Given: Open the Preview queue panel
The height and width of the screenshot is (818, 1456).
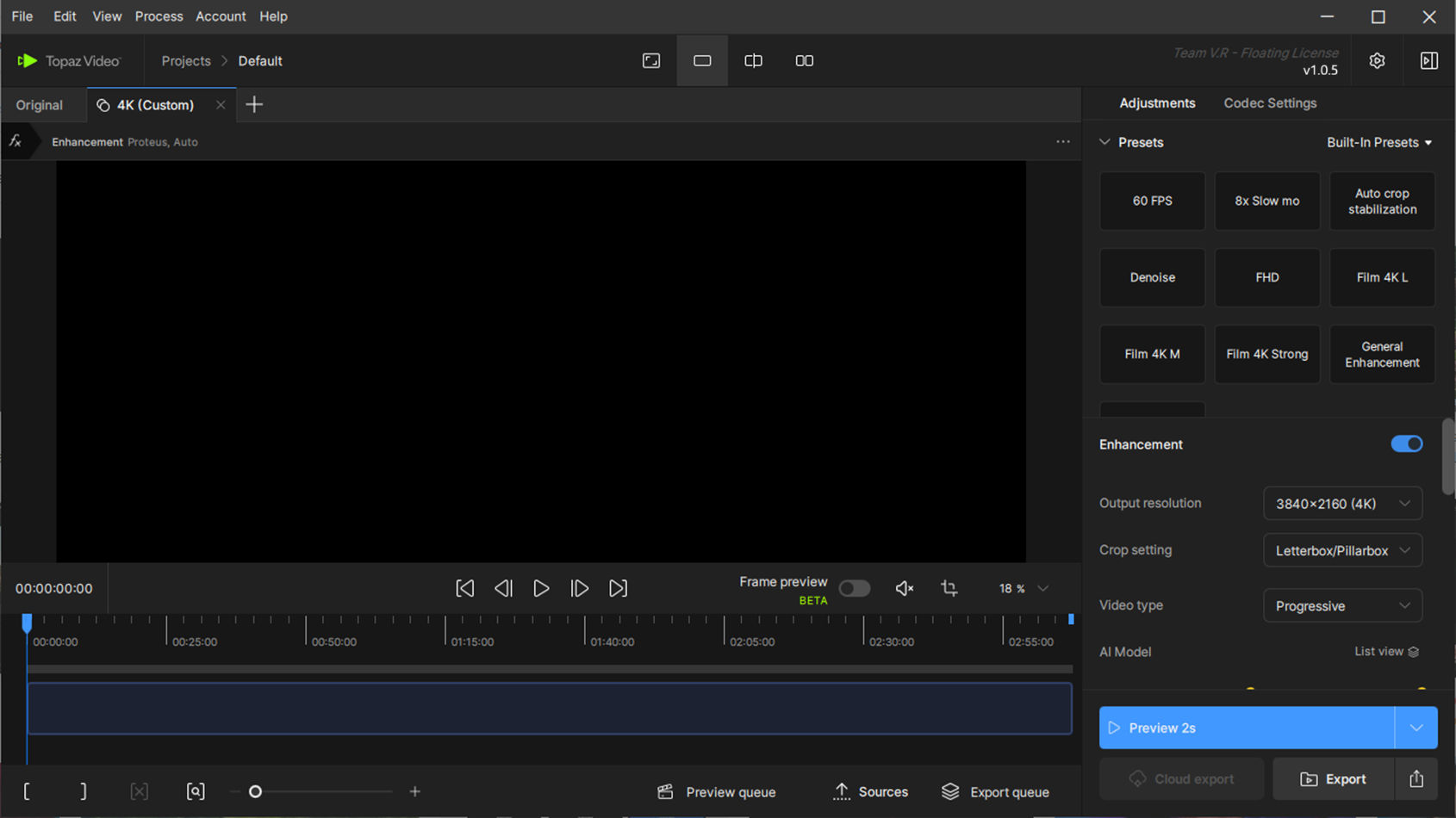Looking at the screenshot, I should tap(716, 791).
